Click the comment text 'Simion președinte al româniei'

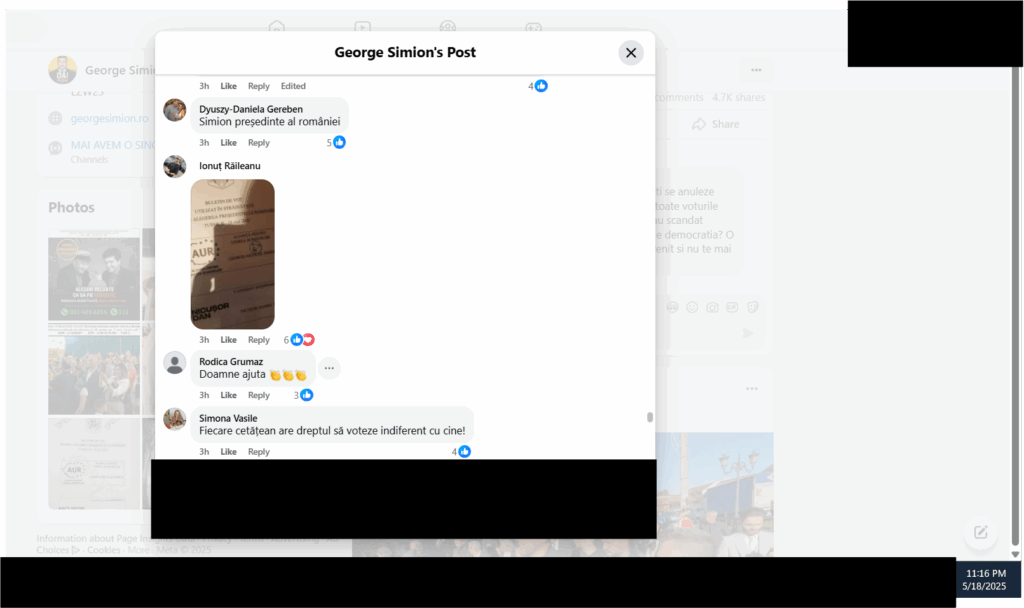[270, 121]
